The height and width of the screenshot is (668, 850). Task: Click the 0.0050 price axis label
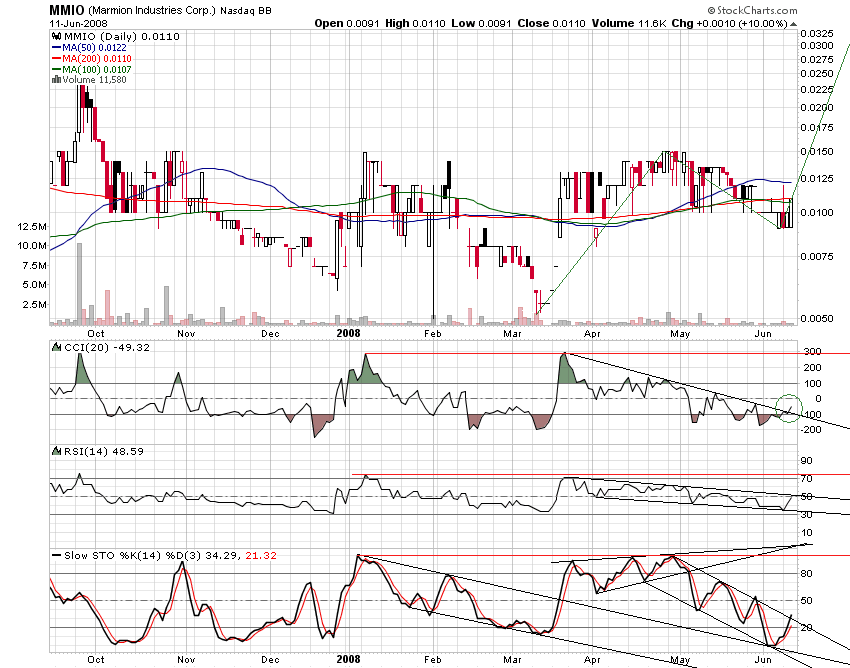click(x=818, y=318)
